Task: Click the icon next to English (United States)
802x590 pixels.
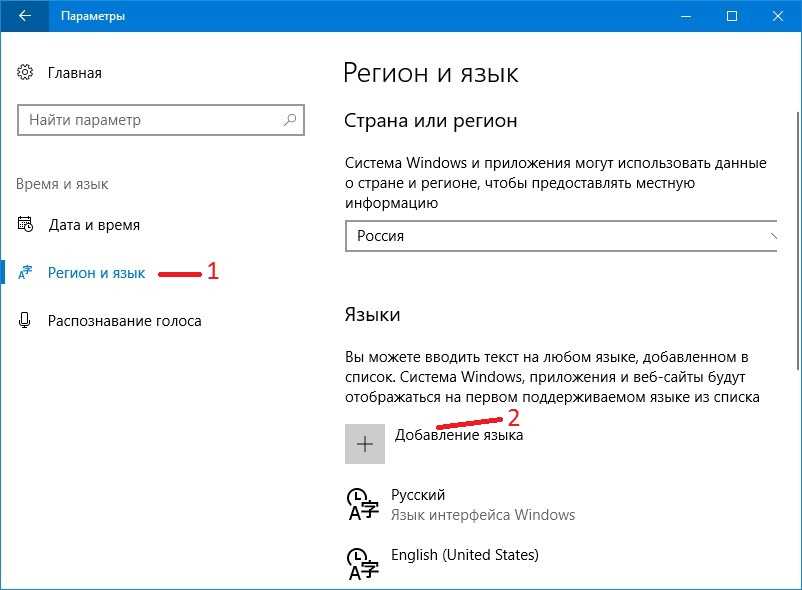Action: click(363, 564)
